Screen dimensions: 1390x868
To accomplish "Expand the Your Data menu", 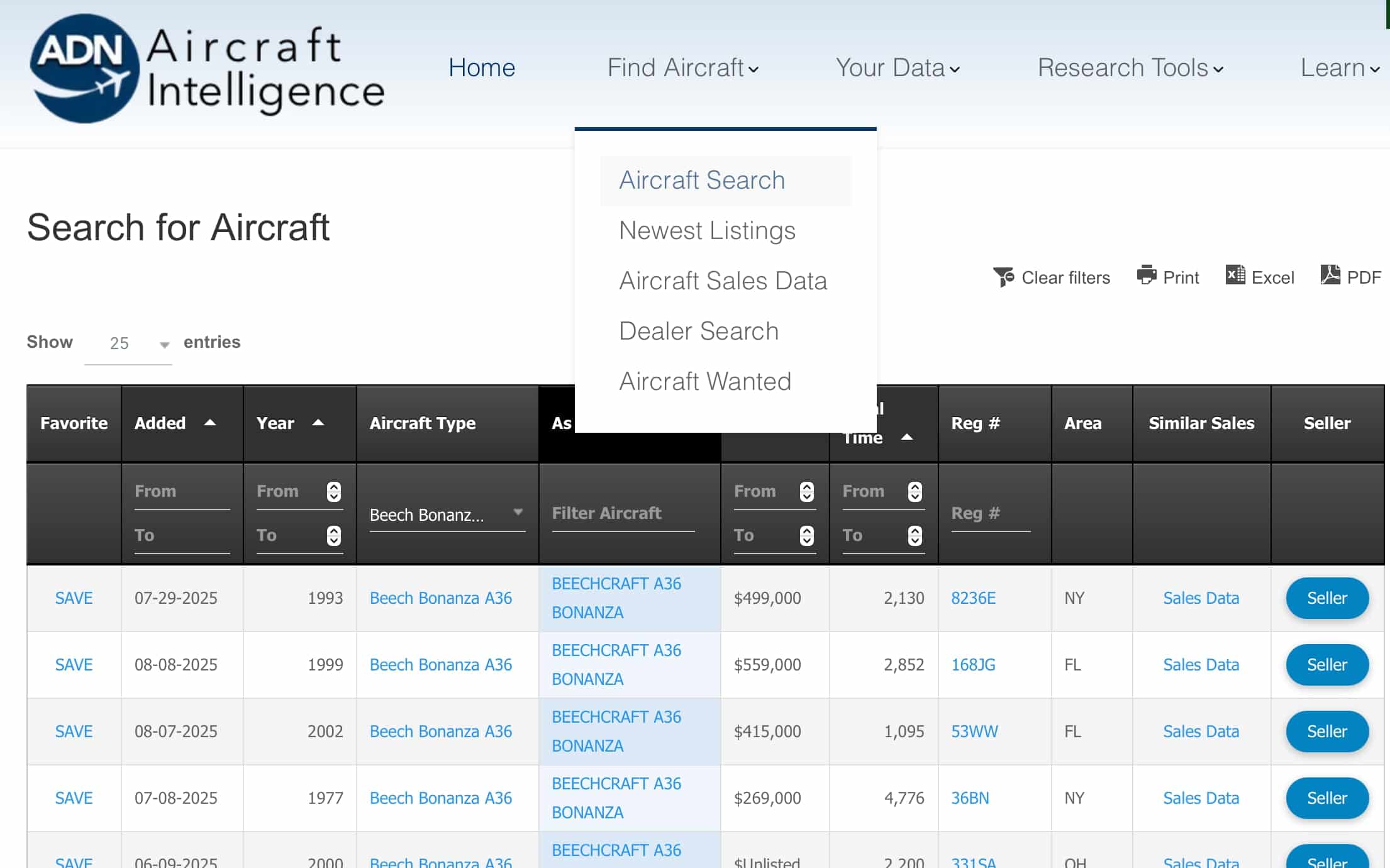I will 898,68.
